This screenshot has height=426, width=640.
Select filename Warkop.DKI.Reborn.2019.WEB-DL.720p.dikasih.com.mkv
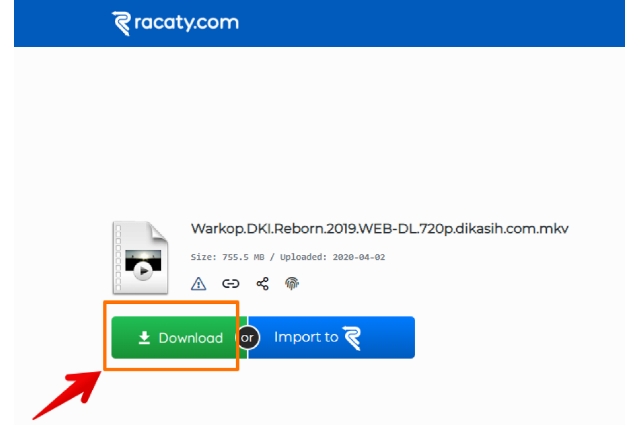pyautogui.click(x=380, y=229)
